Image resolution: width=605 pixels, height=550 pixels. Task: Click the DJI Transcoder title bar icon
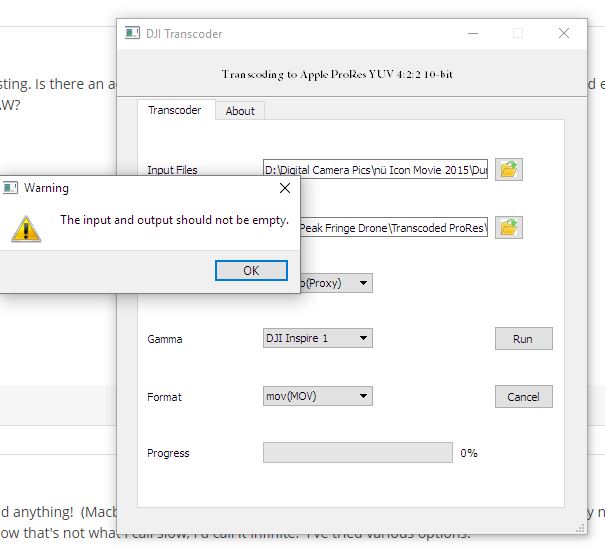[132, 33]
